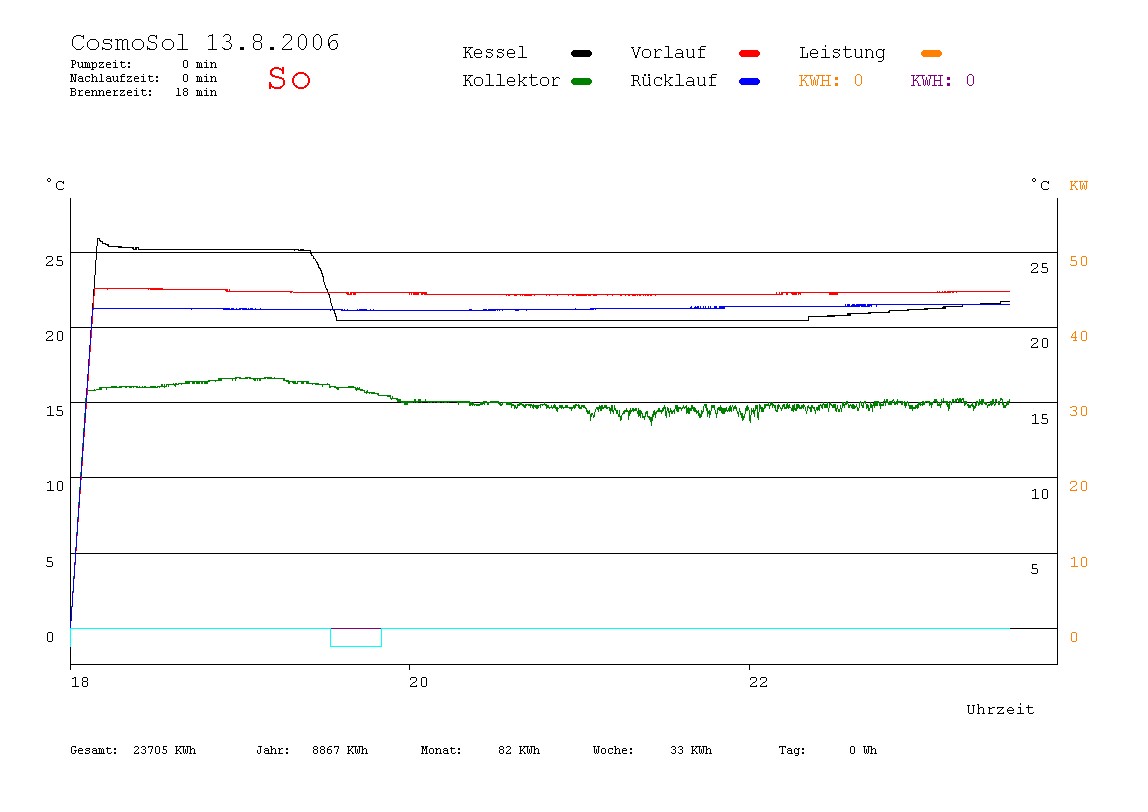Click the green Kollektor legend swatch

[x=581, y=81]
